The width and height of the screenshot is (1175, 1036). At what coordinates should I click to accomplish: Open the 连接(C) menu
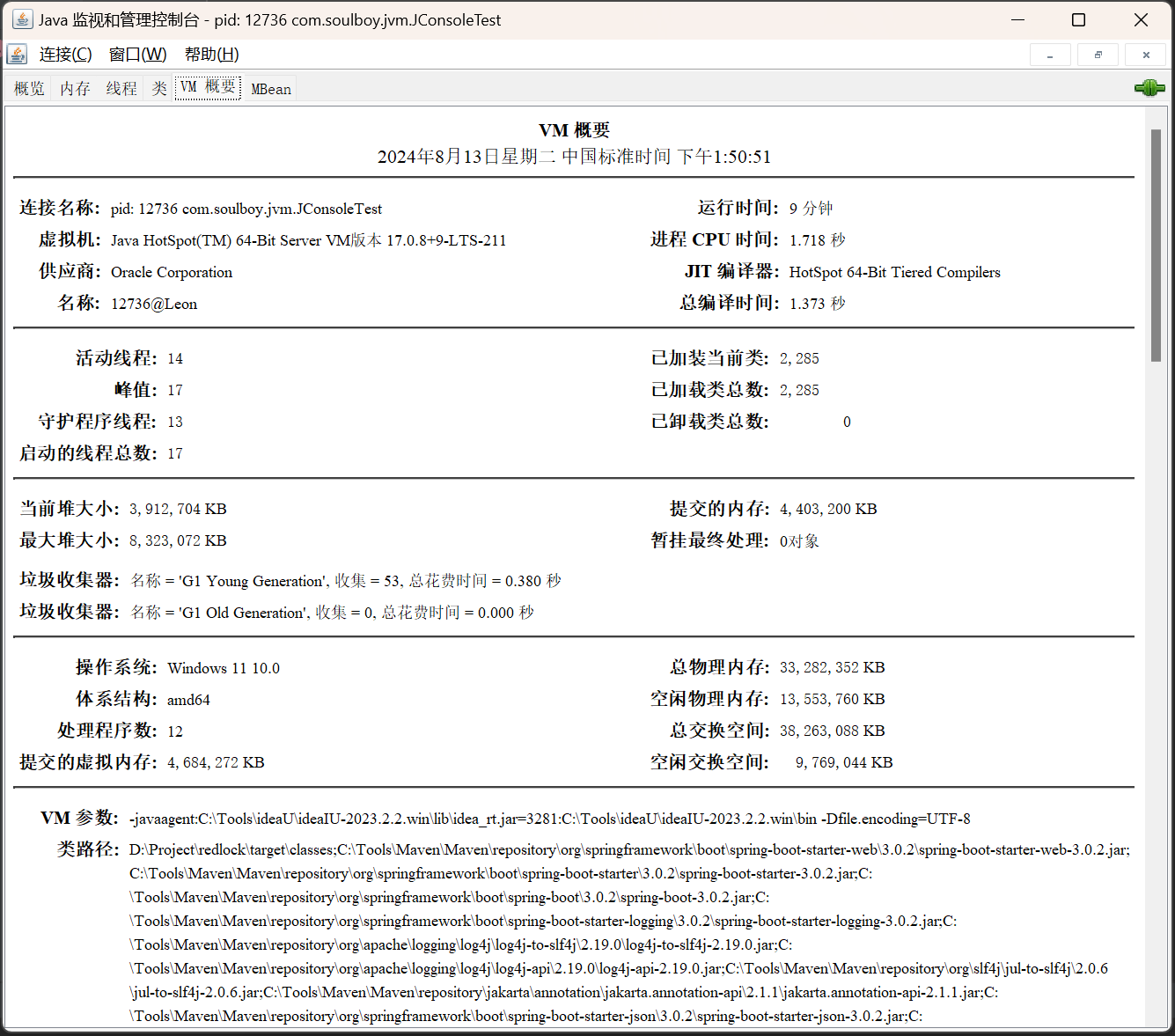coord(65,55)
